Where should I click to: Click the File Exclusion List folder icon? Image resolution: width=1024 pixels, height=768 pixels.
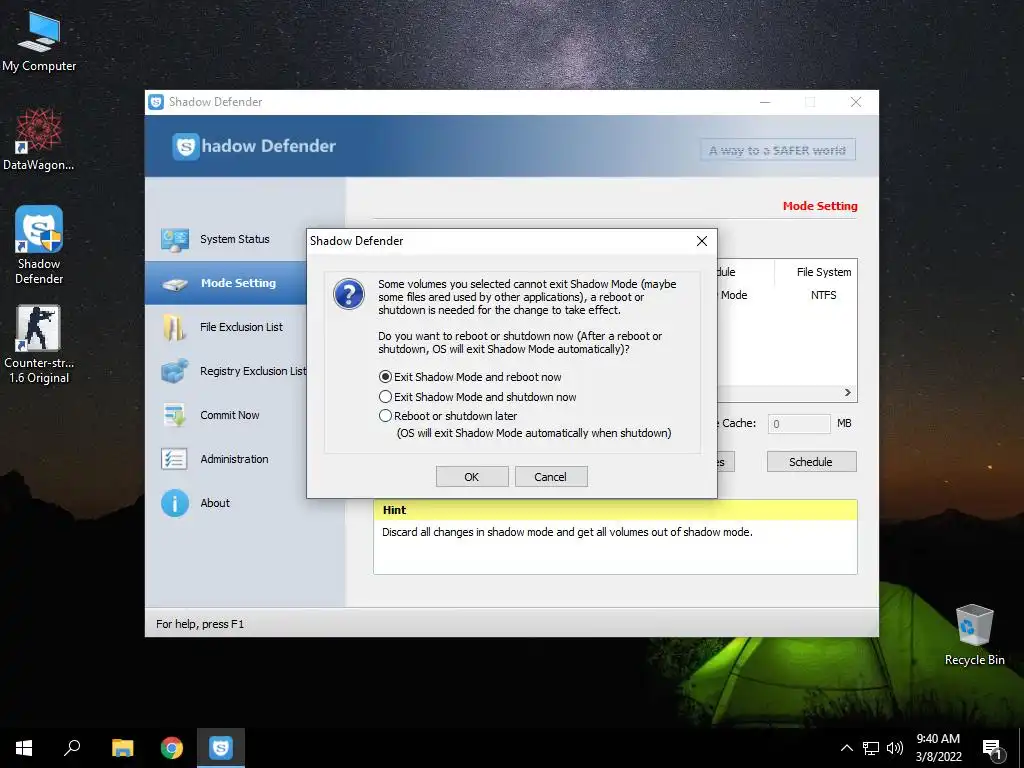[x=174, y=327]
